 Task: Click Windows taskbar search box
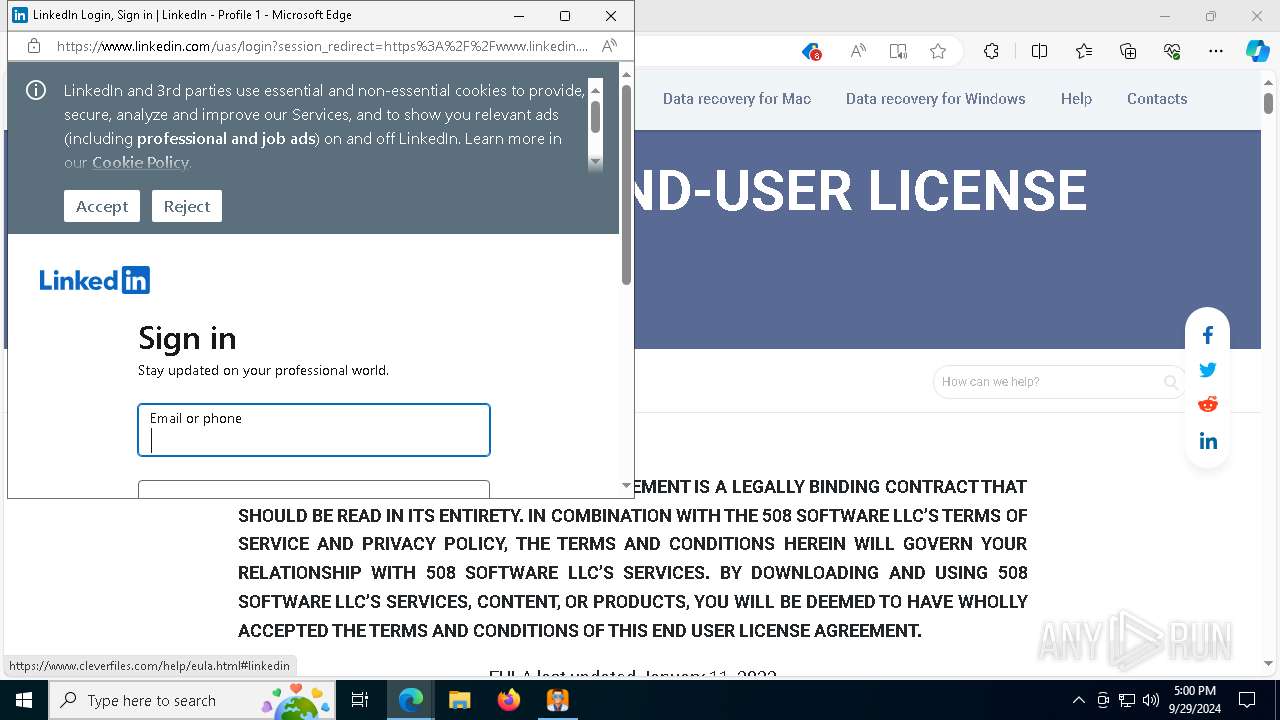pos(191,700)
